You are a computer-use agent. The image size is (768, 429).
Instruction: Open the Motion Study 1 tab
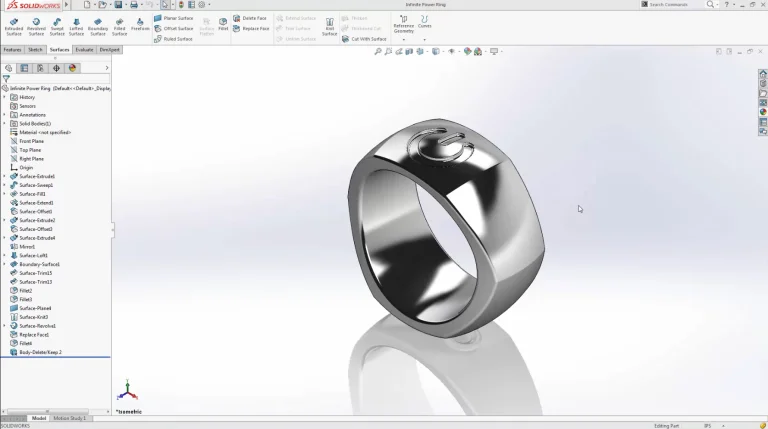(x=69, y=418)
